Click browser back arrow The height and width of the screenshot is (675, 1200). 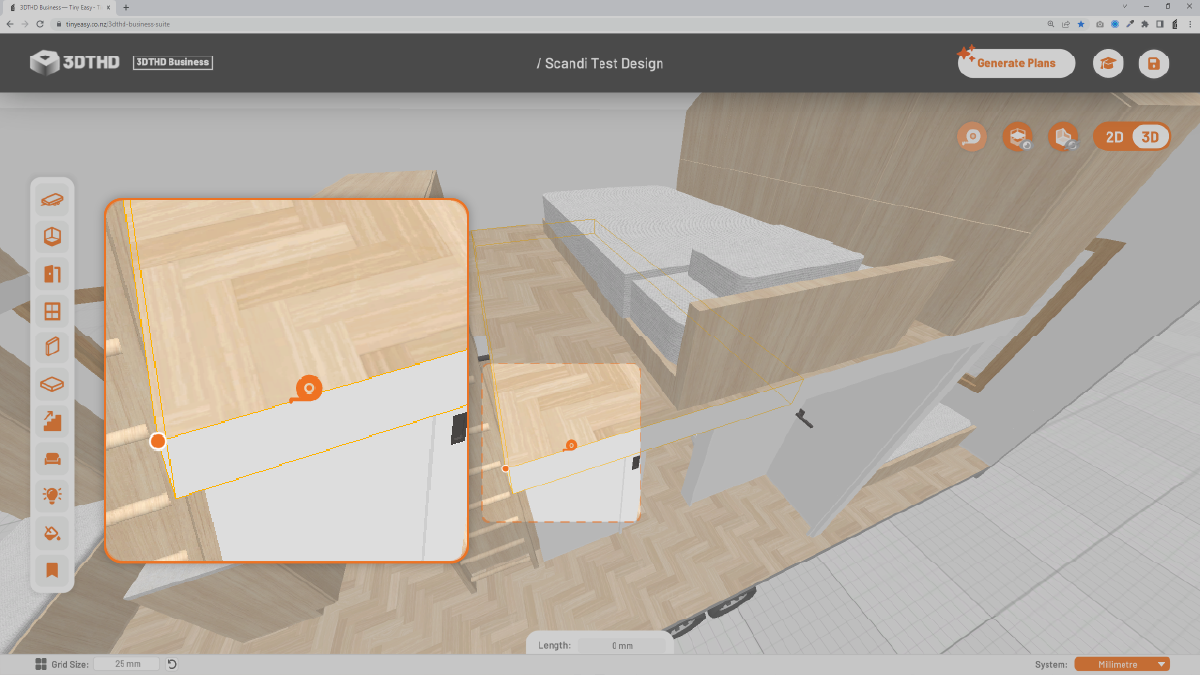(x=9, y=24)
